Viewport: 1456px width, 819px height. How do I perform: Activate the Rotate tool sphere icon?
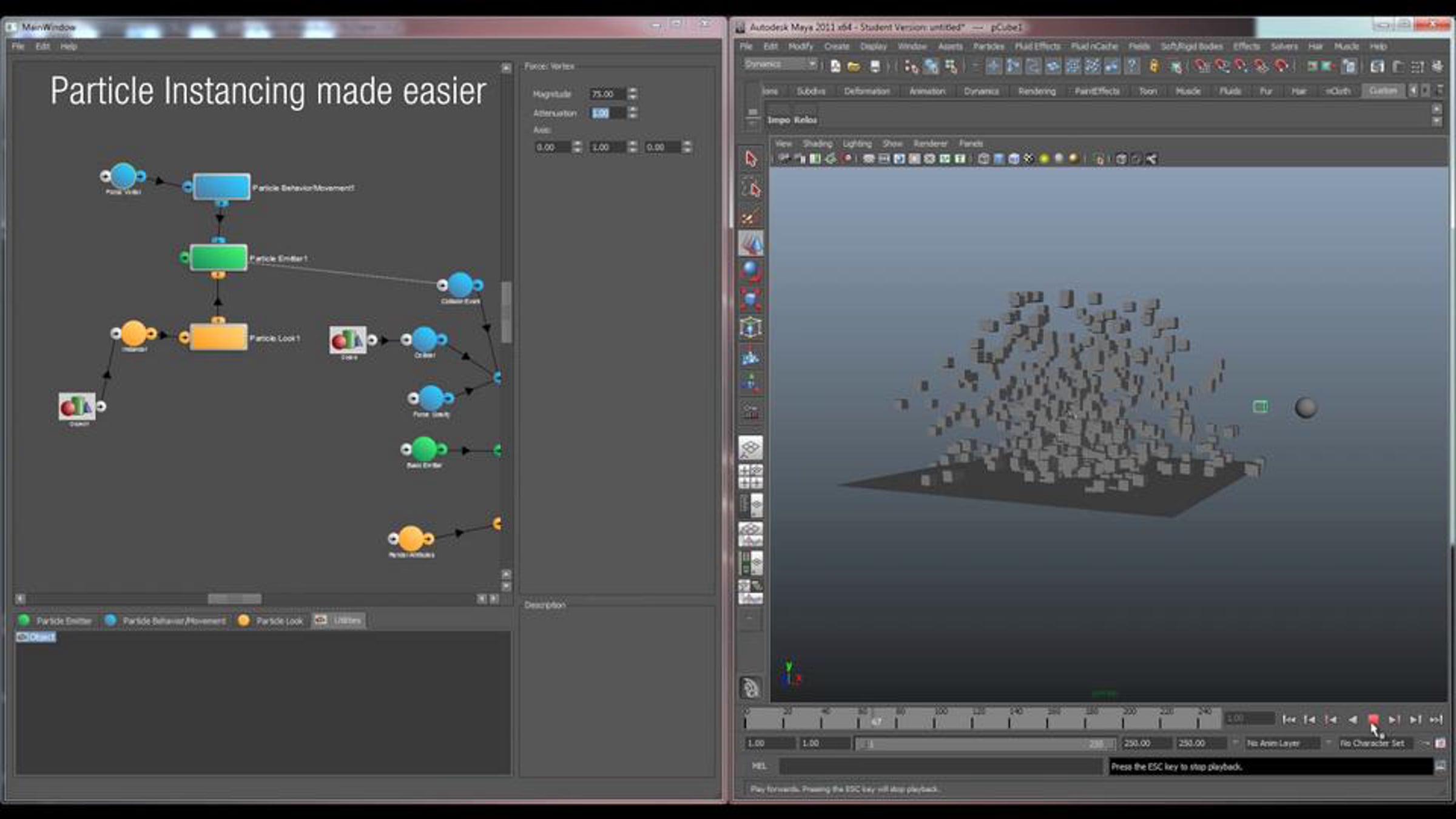(x=751, y=271)
